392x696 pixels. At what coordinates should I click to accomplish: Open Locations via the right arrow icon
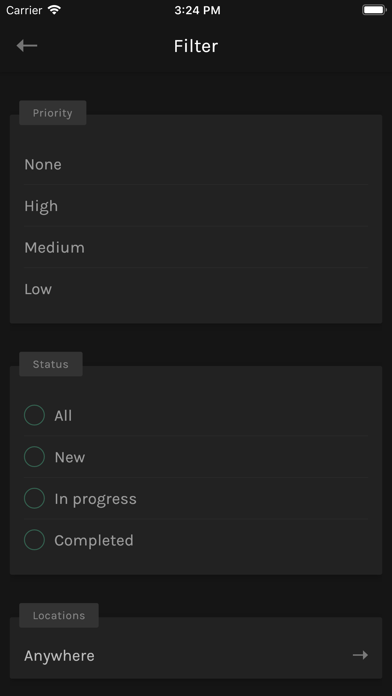[x=360, y=655]
